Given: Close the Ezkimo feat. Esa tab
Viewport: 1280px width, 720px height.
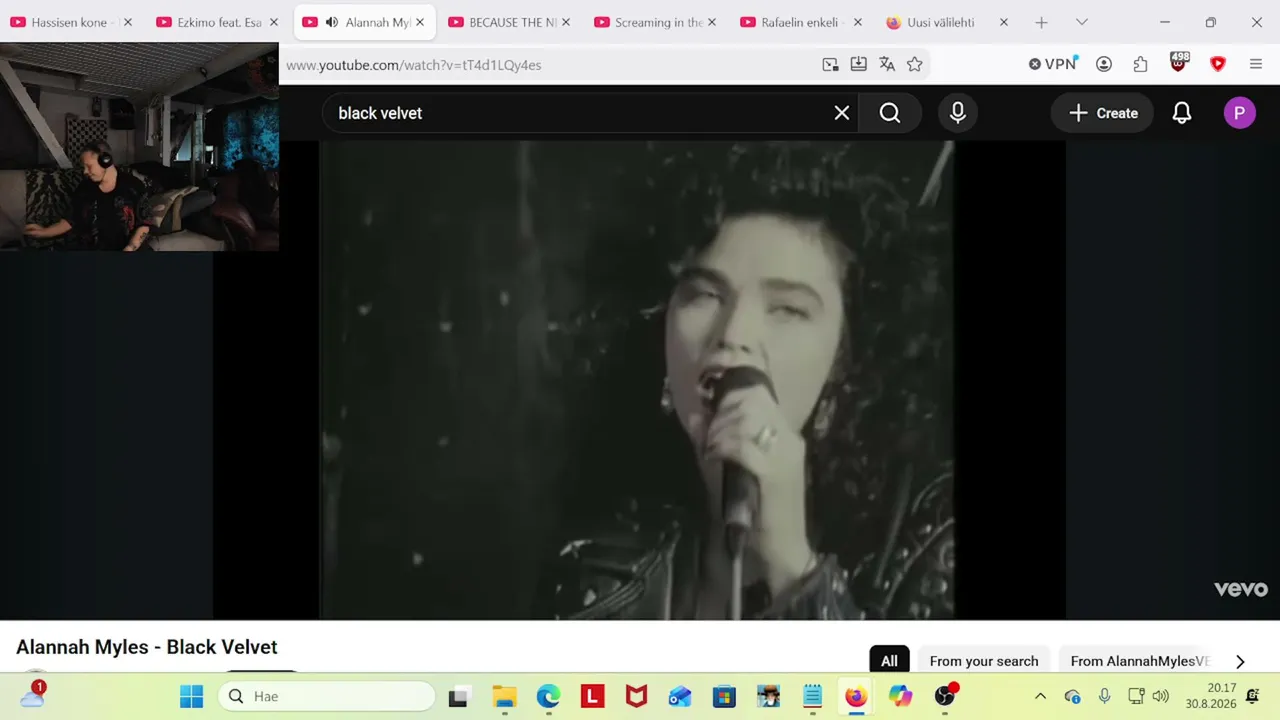Looking at the screenshot, I should 273,22.
